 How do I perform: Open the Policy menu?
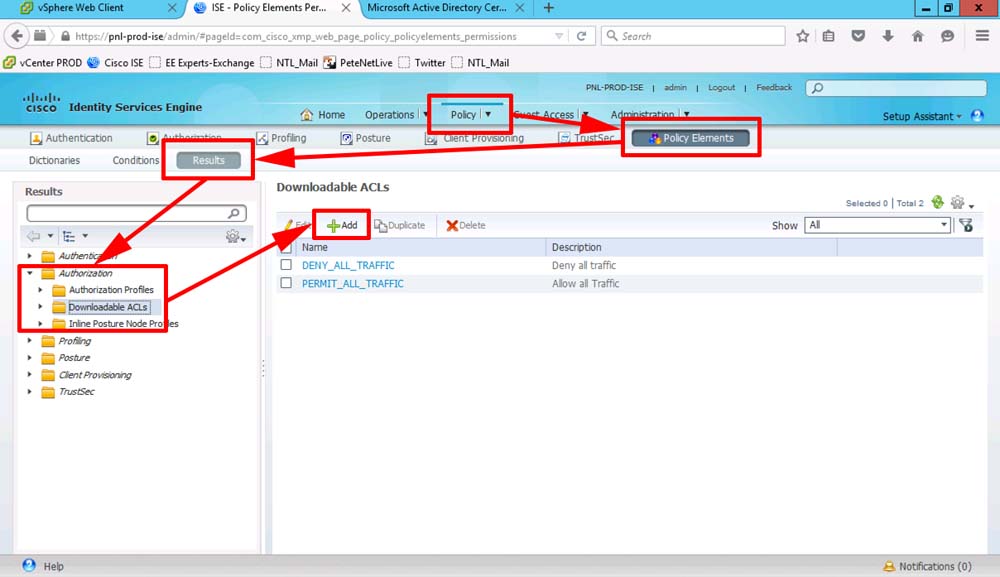point(471,115)
